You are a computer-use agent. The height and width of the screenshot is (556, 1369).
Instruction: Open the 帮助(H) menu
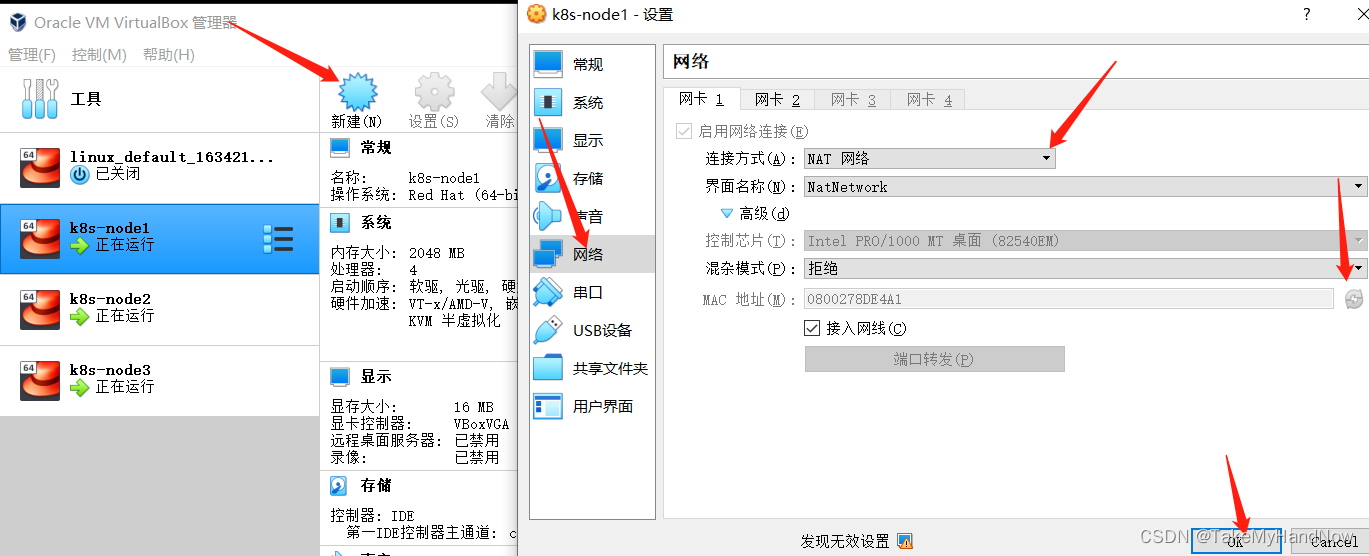click(168, 54)
